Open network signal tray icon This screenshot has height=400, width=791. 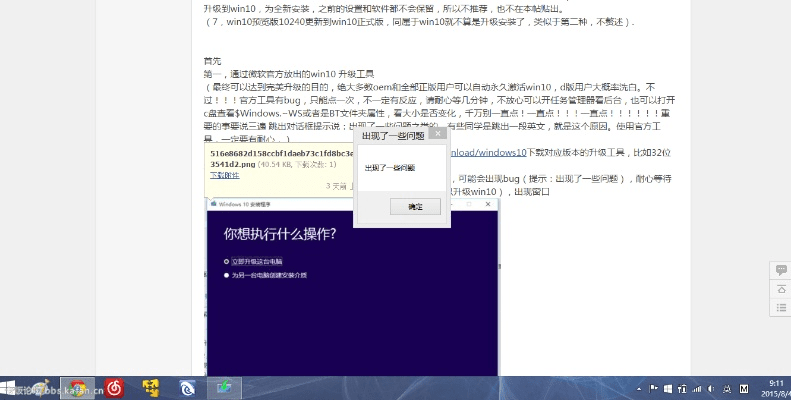(x=697, y=389)
